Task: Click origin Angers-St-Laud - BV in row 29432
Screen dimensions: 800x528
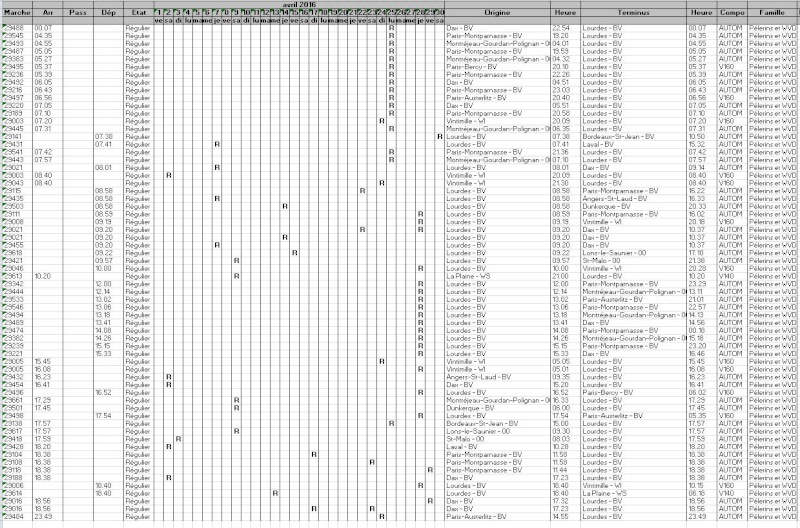Action: [479, 377]
